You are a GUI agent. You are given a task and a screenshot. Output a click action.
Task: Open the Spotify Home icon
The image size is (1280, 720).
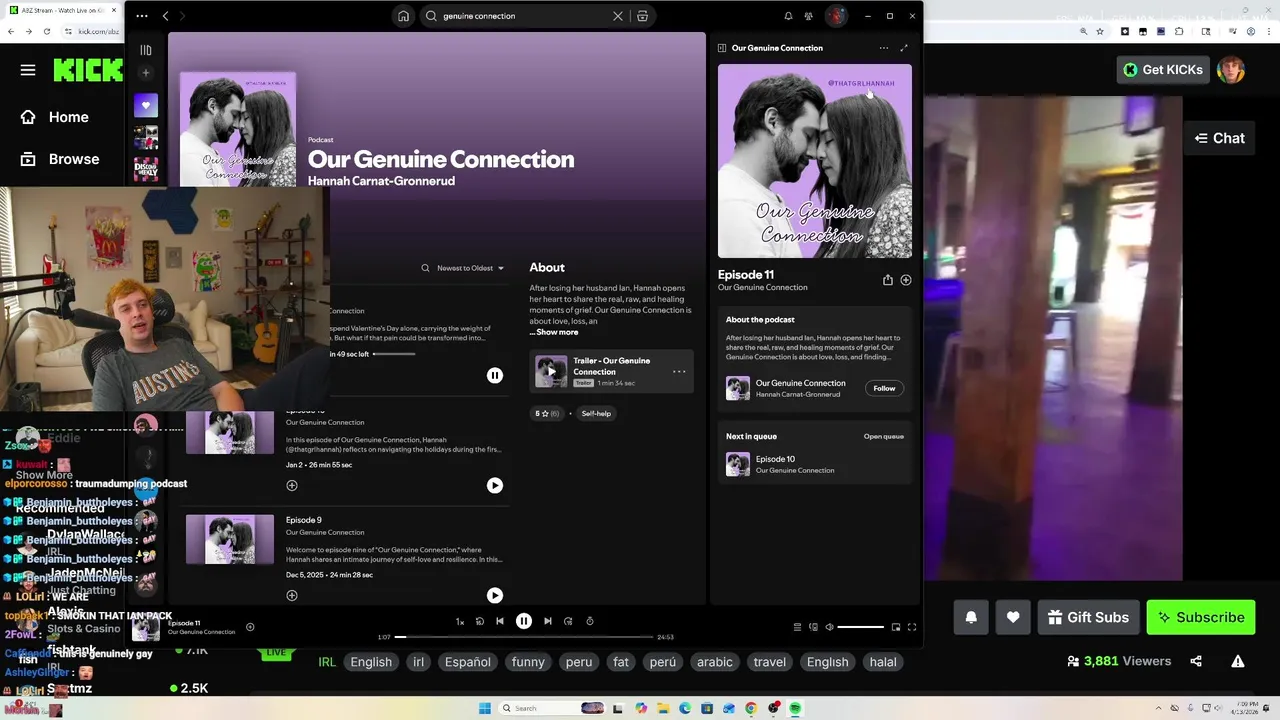[x=403, y=16]
